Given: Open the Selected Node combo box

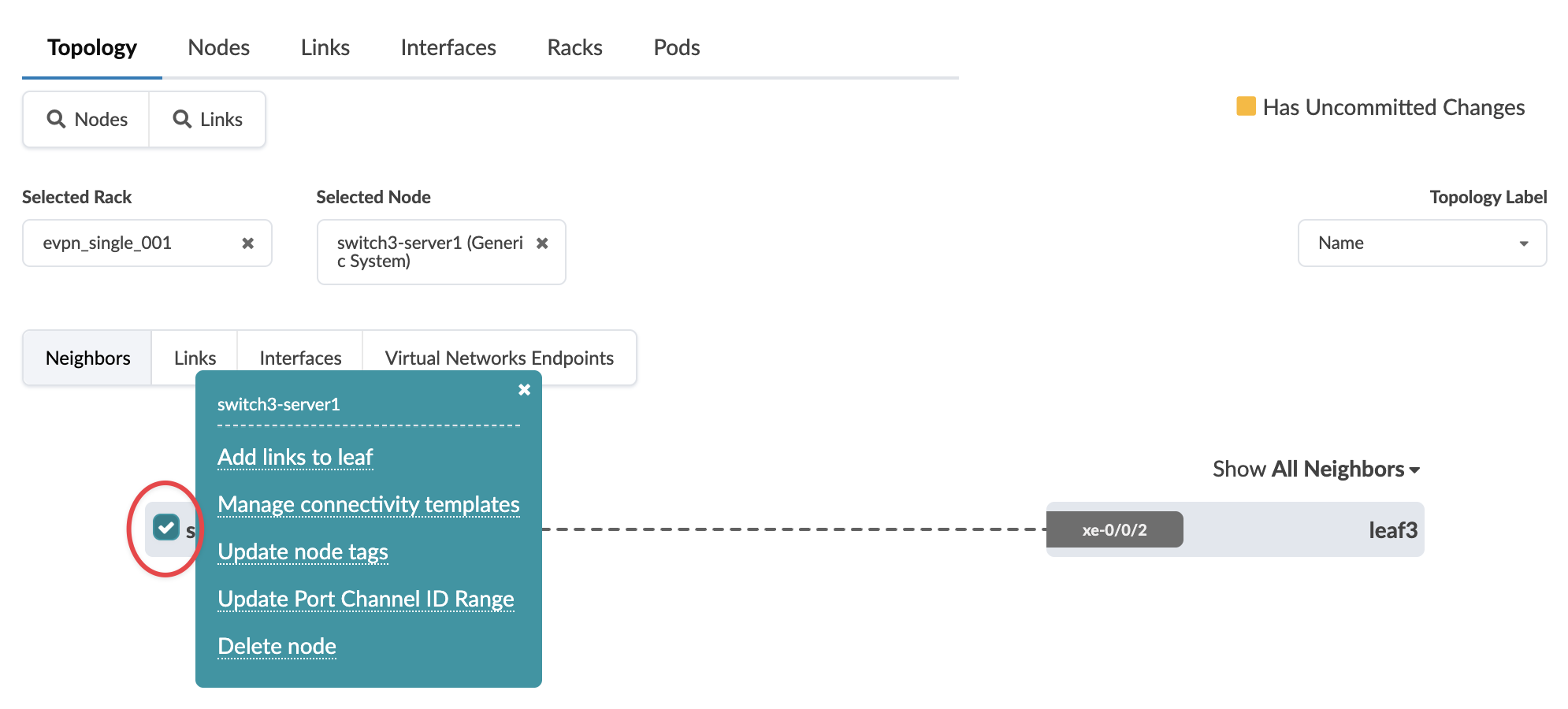Looking at the screenshot, I should click(x=429, y=252).
